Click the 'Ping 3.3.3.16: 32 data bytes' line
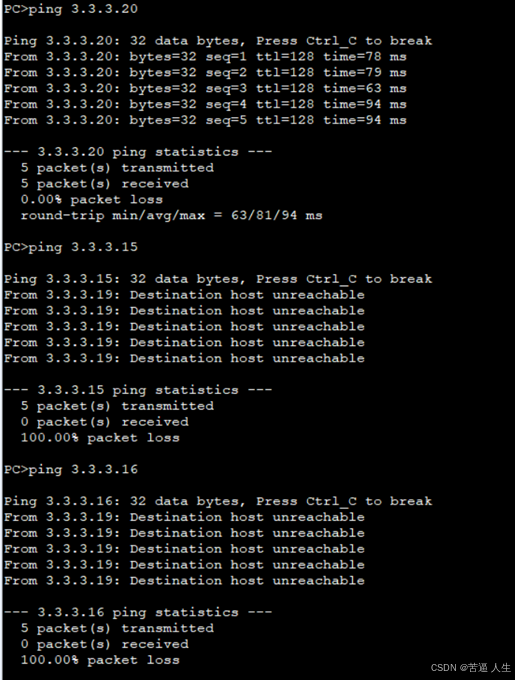The height and width of the screenshot is (680, 515). pos(218,501)
